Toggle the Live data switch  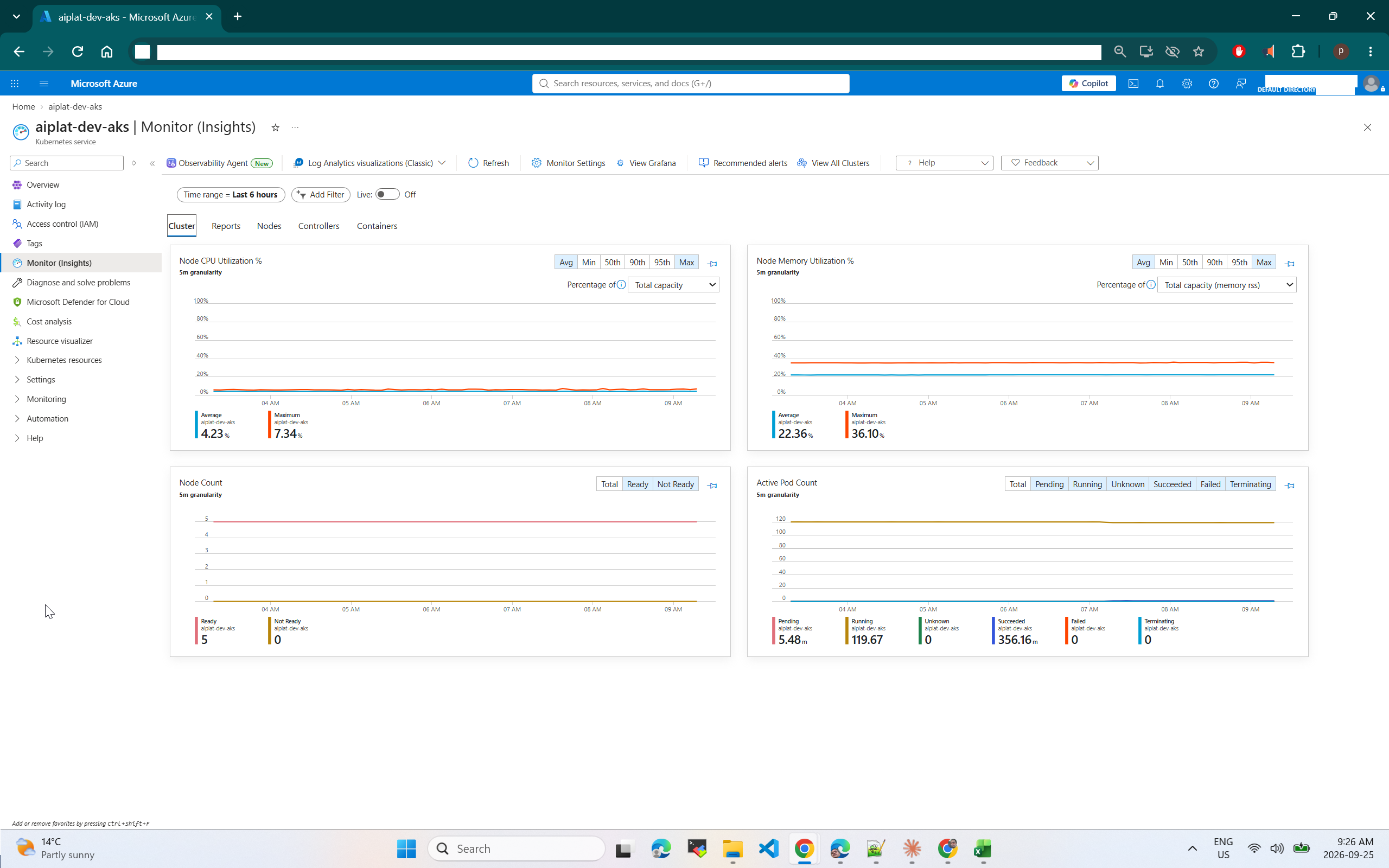pos(387,195)
